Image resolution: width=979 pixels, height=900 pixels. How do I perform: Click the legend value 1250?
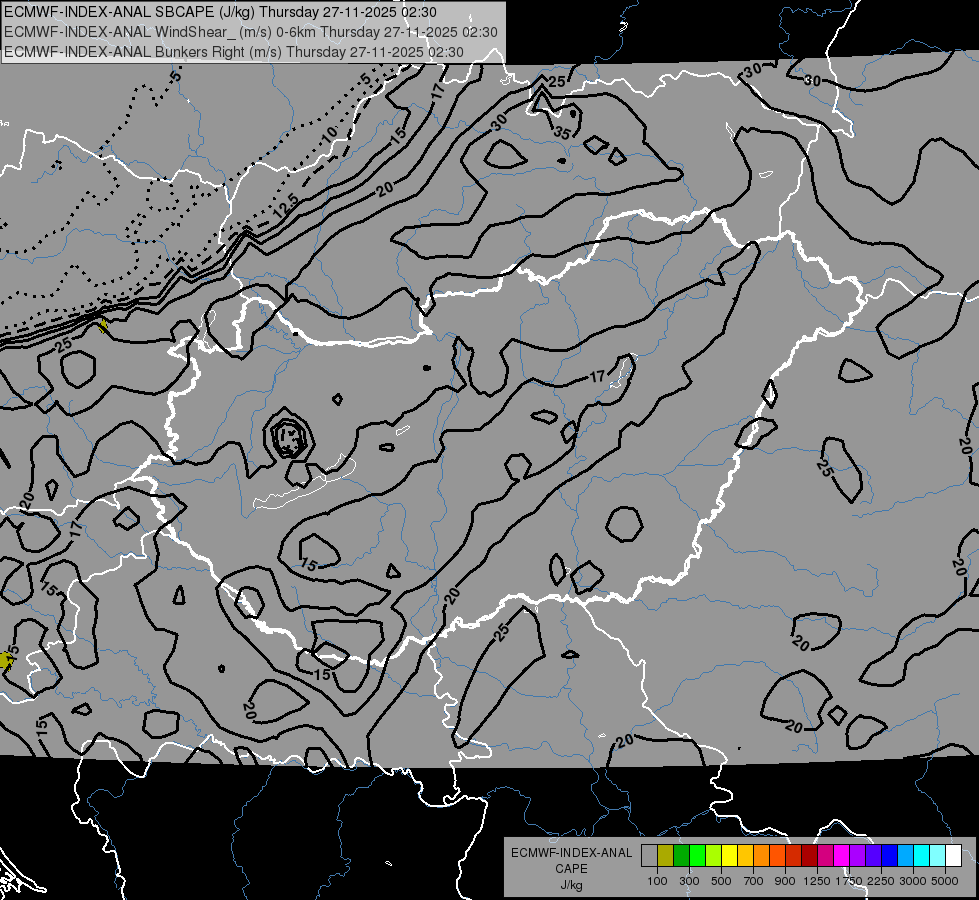click(817, 881)
